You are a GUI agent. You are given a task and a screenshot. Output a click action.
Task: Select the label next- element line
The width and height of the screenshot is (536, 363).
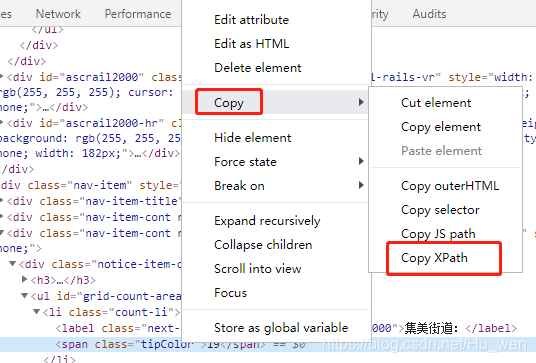pyautogui.click(x=118, y=328)
